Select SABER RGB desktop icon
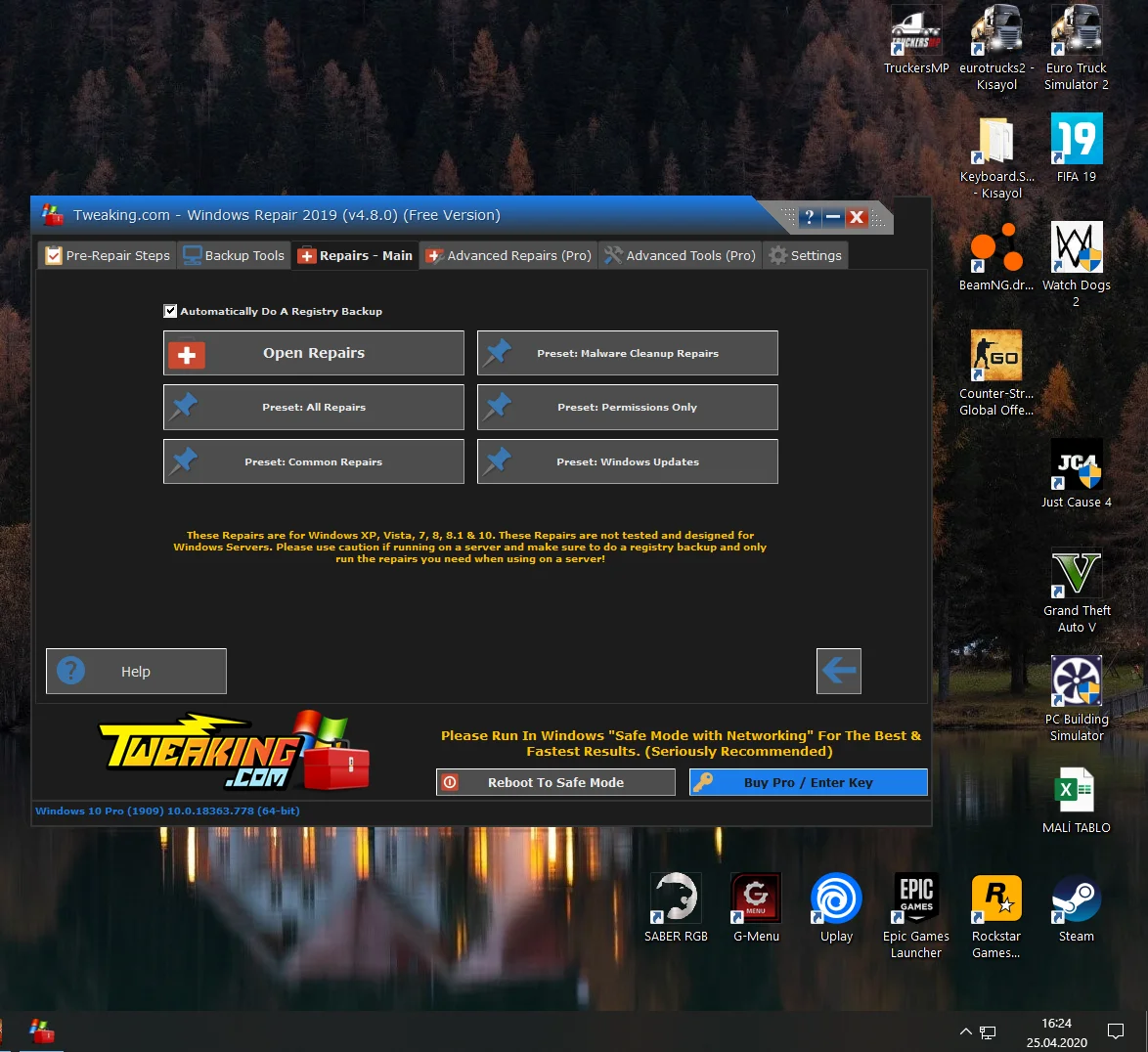Screen dimensions: 1148x1052 pyautogui.click(x=676, y=907)
